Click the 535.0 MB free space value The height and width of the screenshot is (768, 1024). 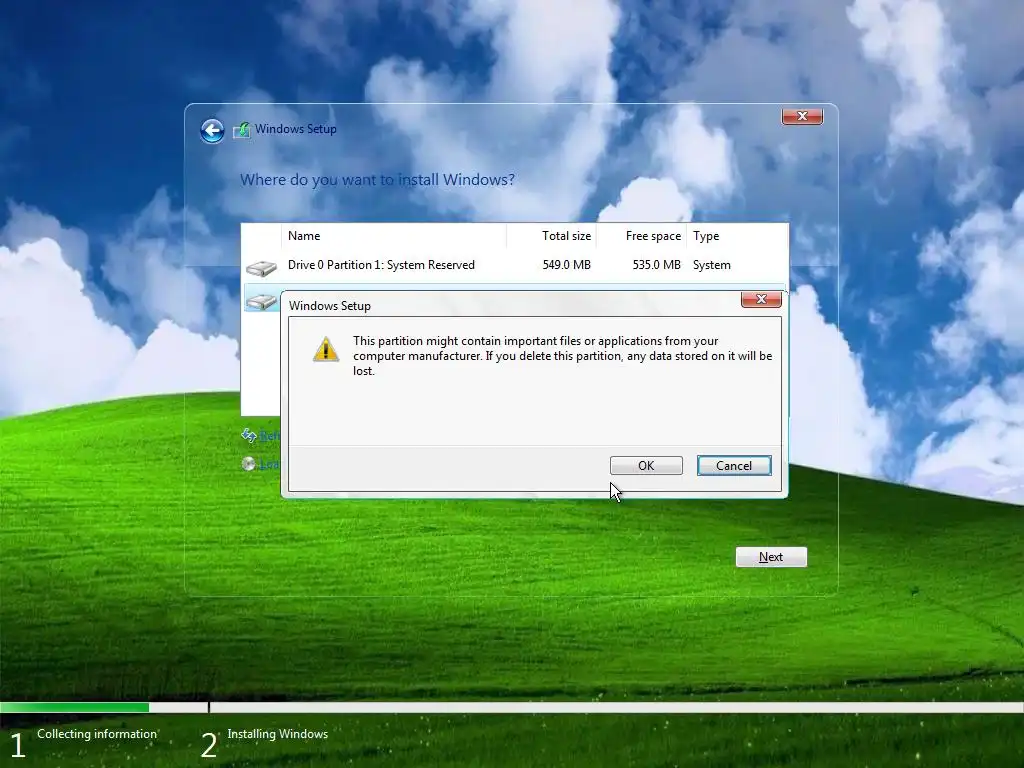tap(656, 265)
